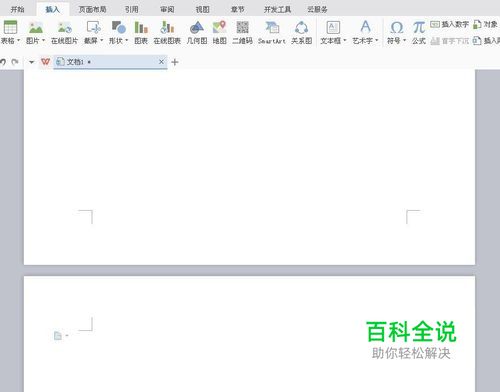Click the 文本框 text box icon
The image size is (500, 392).
(x=333, y=27)
